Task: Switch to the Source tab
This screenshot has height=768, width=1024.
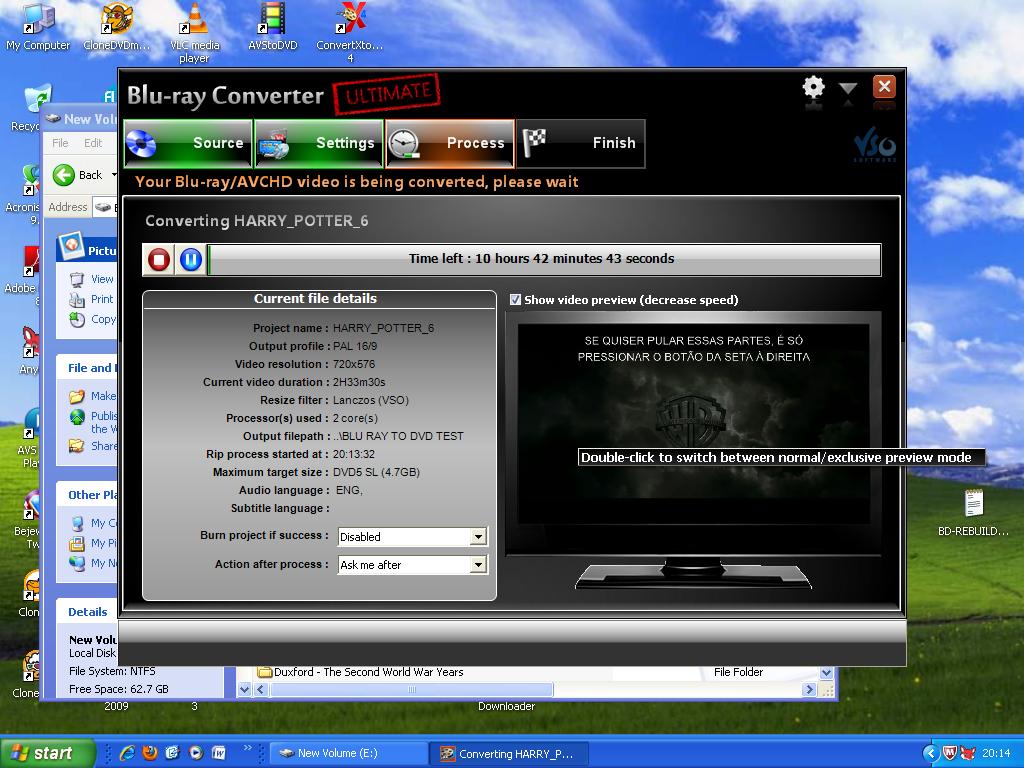Action: click(188, 143)
